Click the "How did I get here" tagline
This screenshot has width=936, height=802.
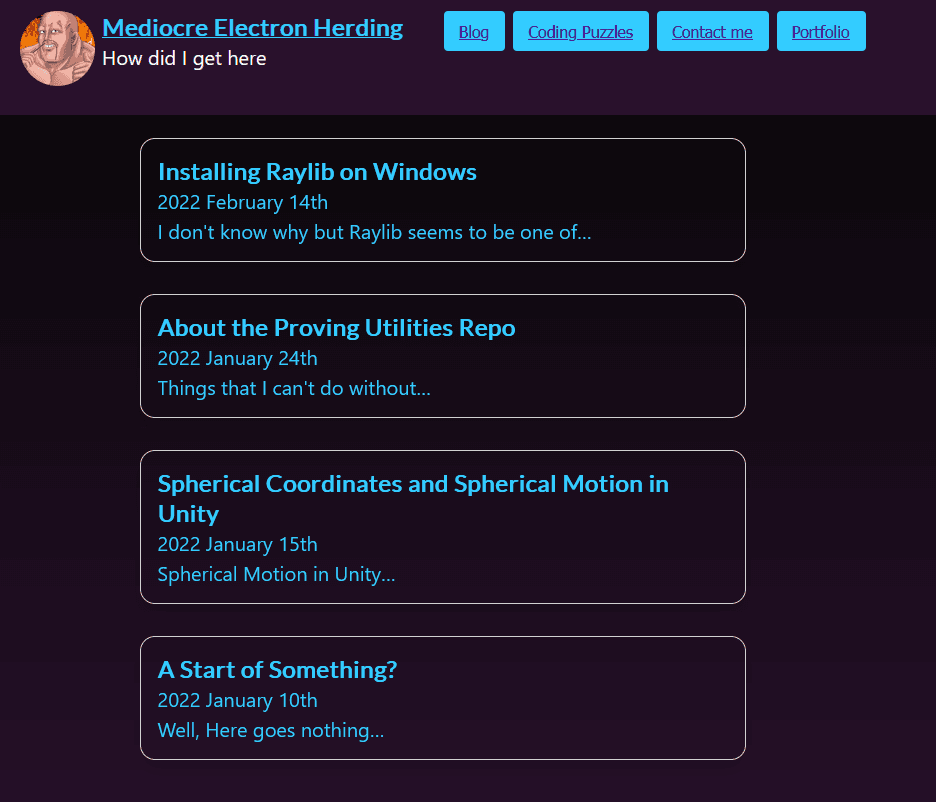click(184, 58)
